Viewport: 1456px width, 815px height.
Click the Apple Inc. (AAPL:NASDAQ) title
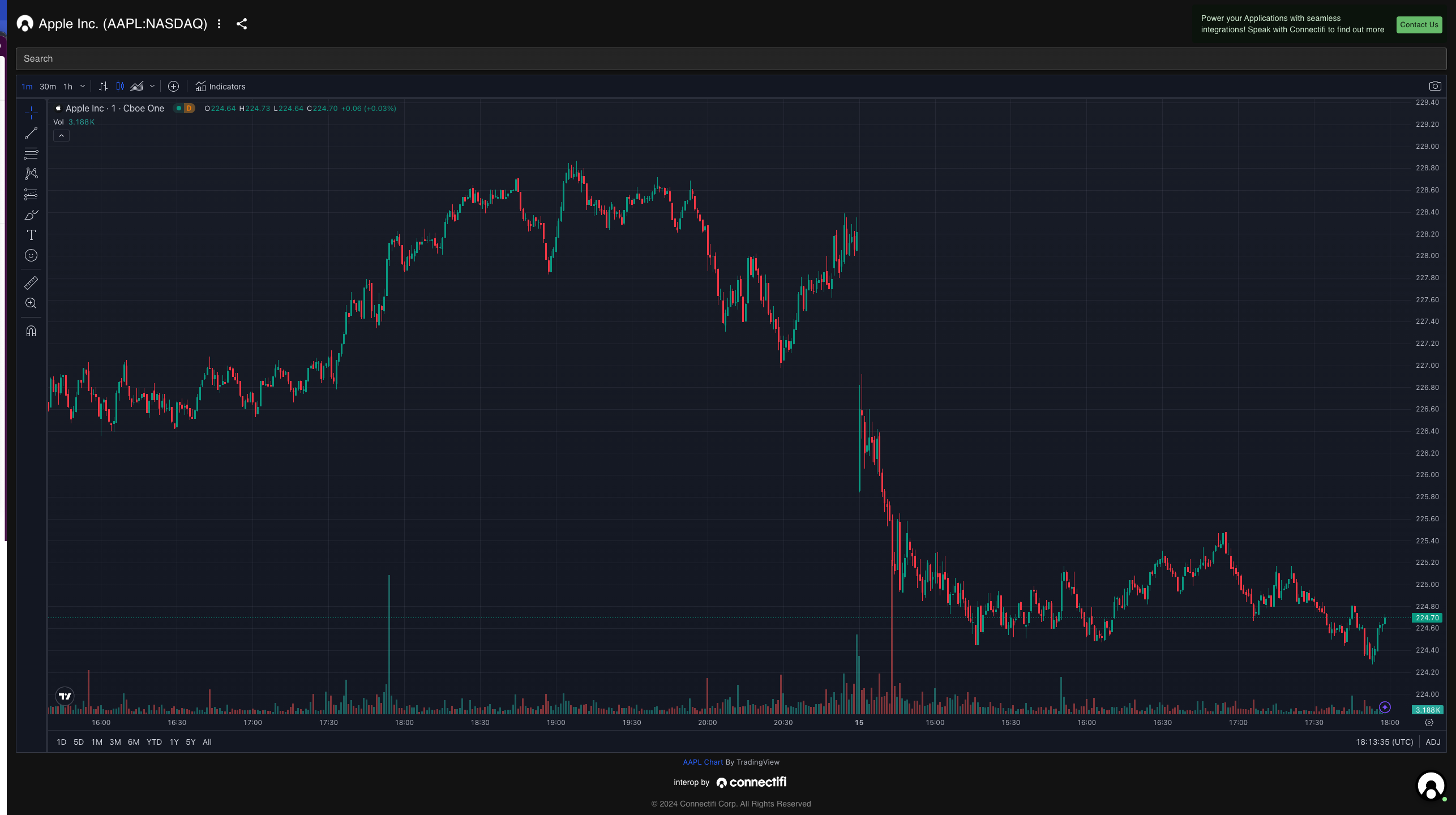(x=123, y=24)
